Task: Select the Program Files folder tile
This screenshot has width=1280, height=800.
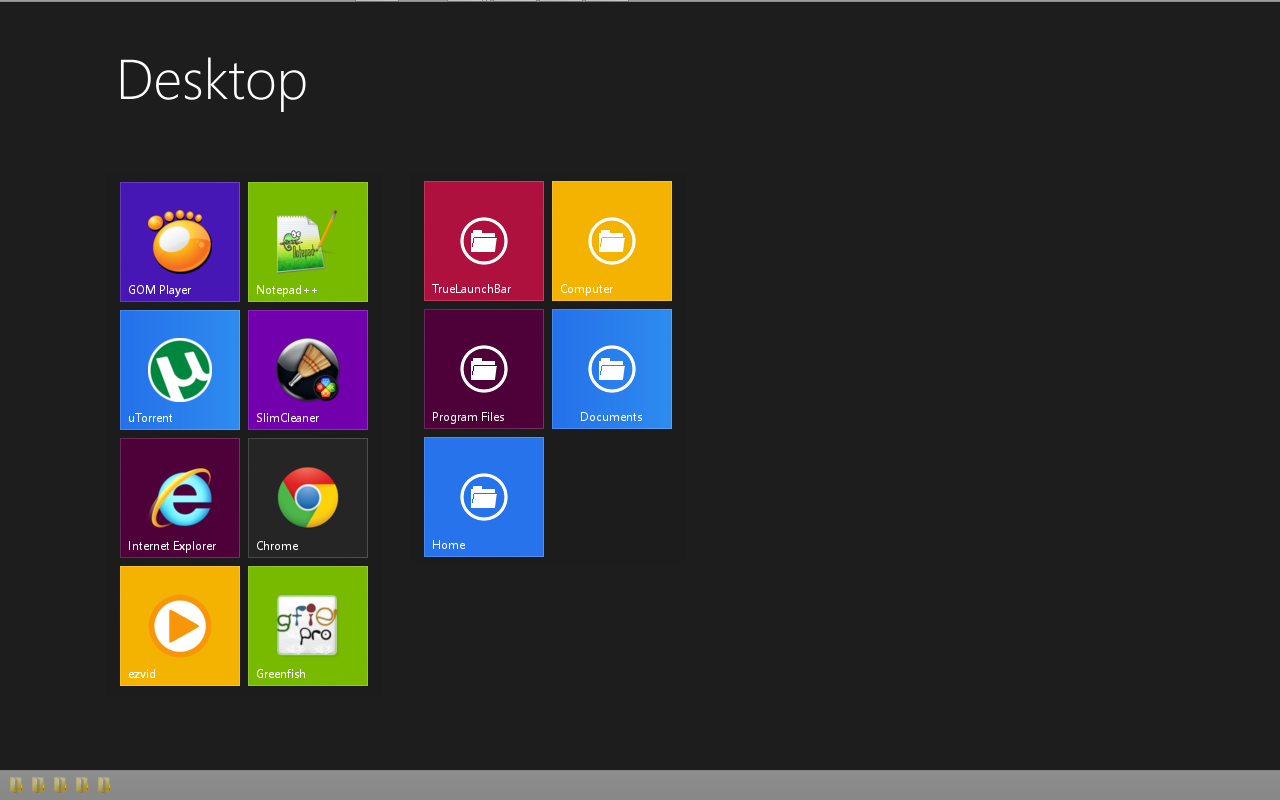Action: [484, 369]
